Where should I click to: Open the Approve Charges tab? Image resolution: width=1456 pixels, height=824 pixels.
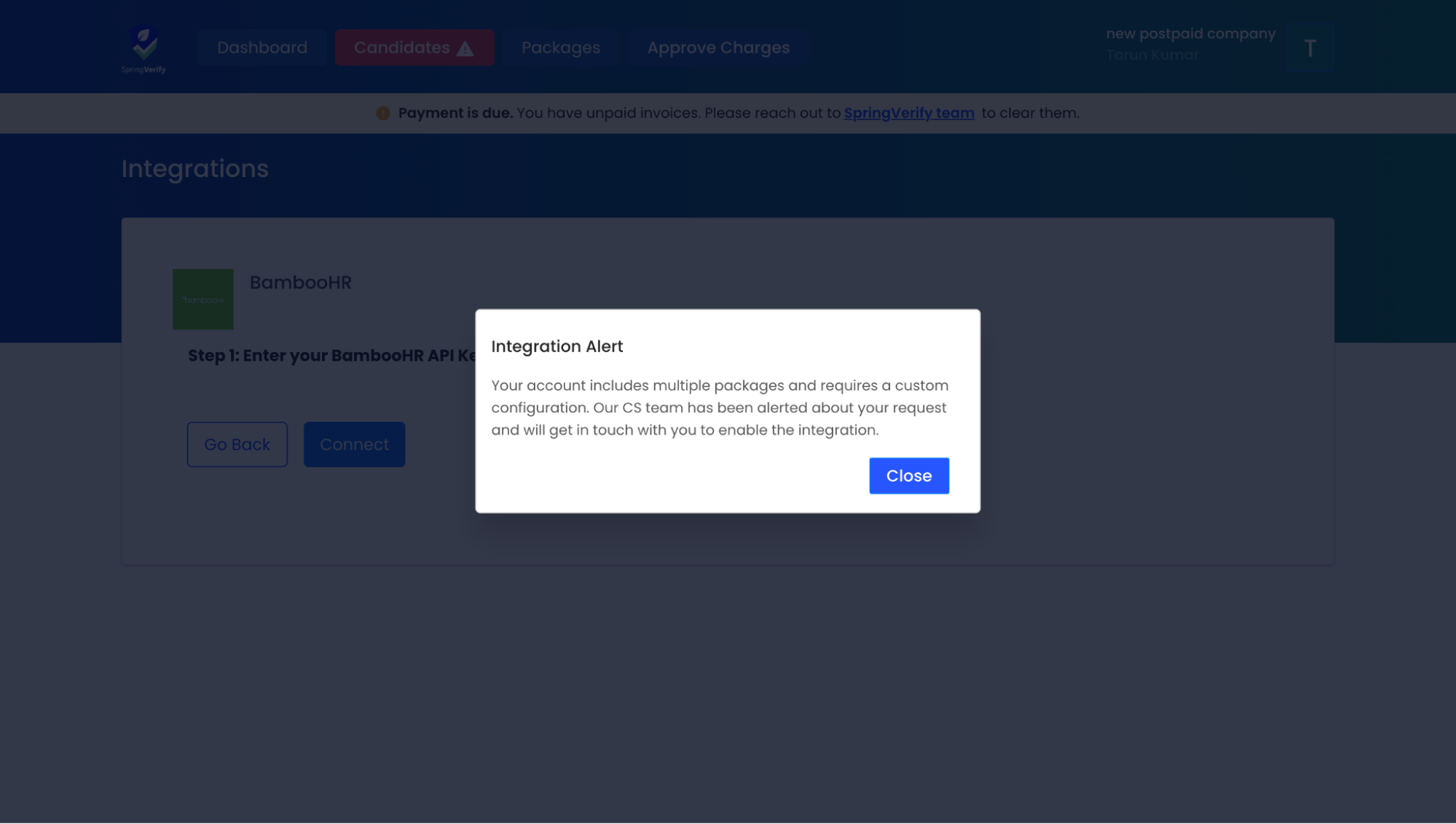pyautogui.click(x=718, y=48)
